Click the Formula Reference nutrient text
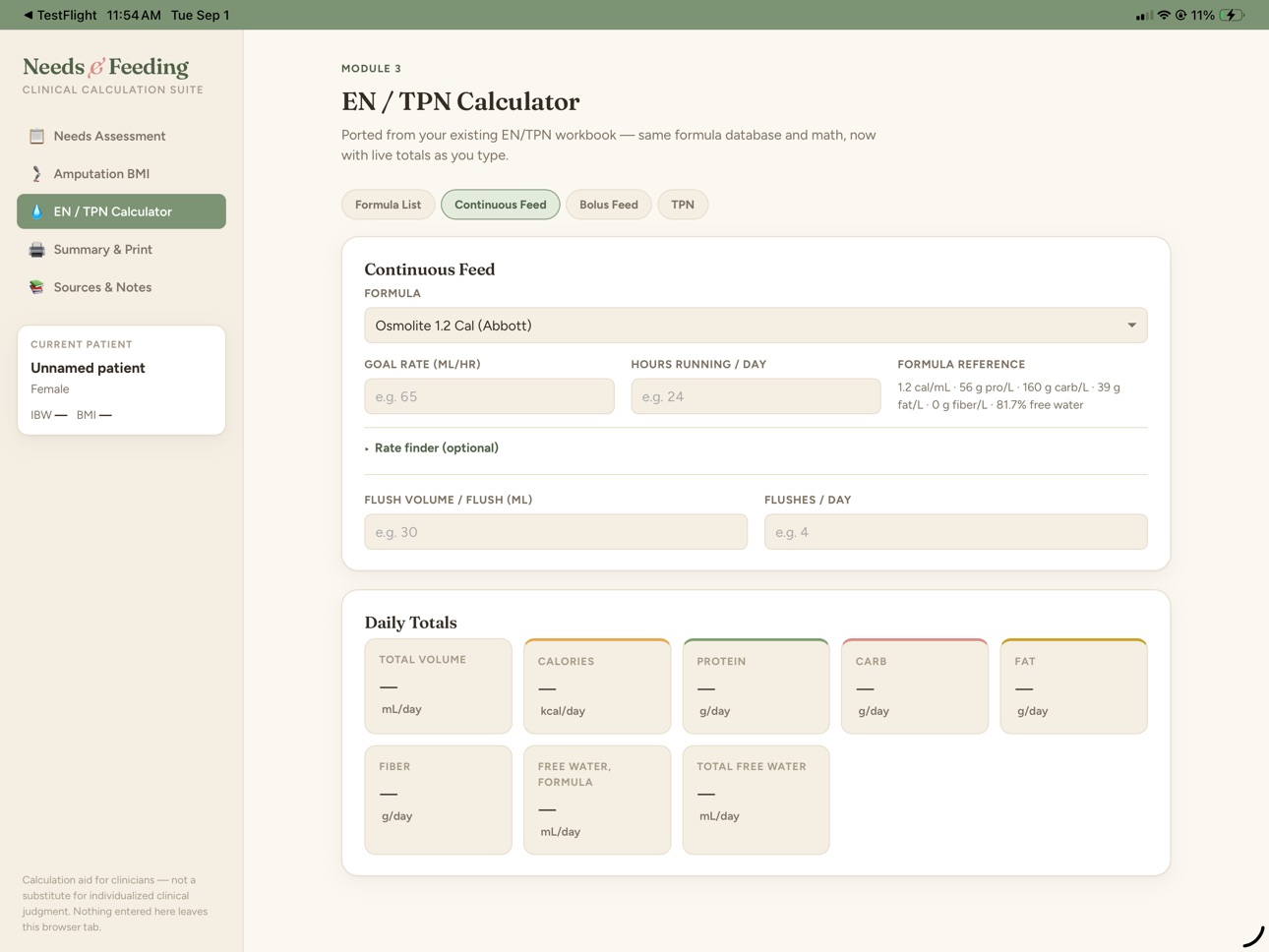The height and width of the screenshot is (952, 1269). coord(1009,396)
